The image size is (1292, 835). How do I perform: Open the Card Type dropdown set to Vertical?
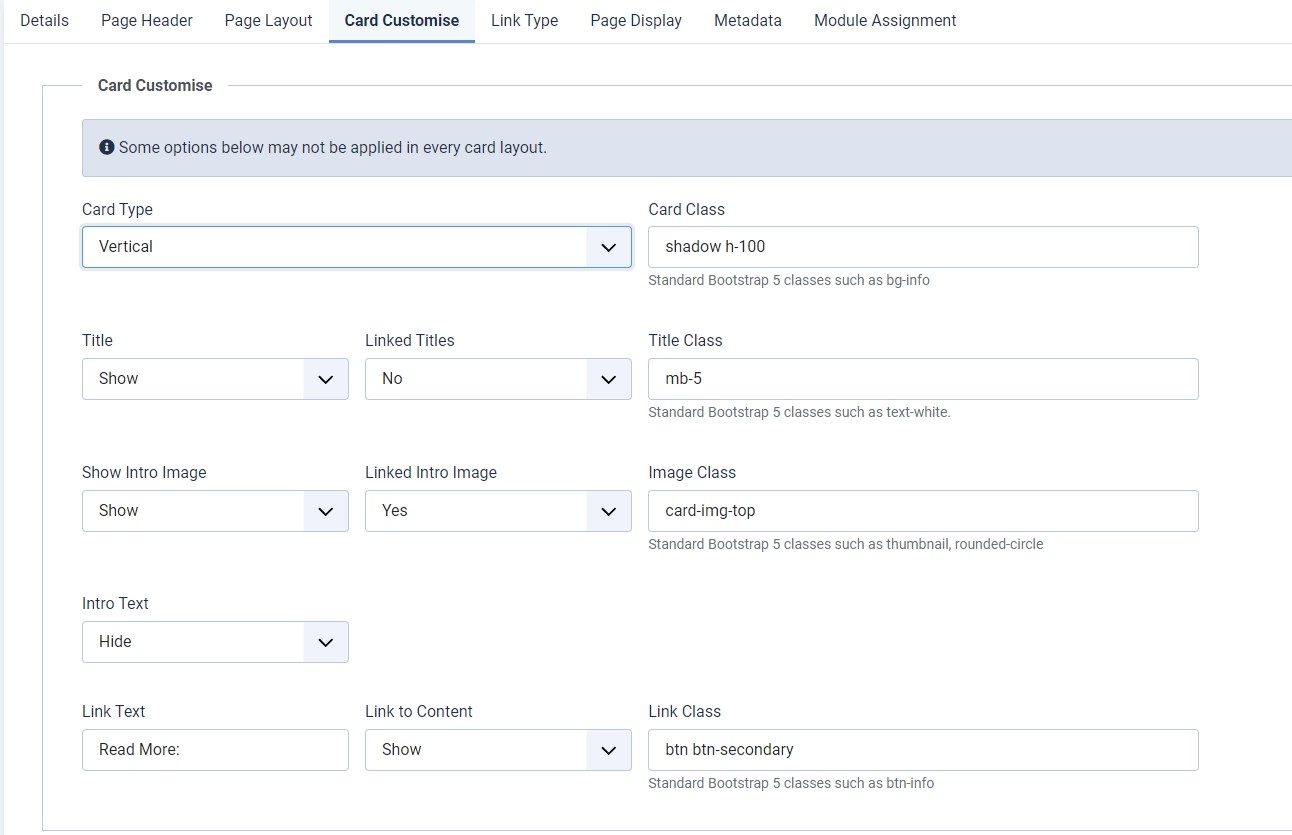pyautogui.click(x=357, y=247)
